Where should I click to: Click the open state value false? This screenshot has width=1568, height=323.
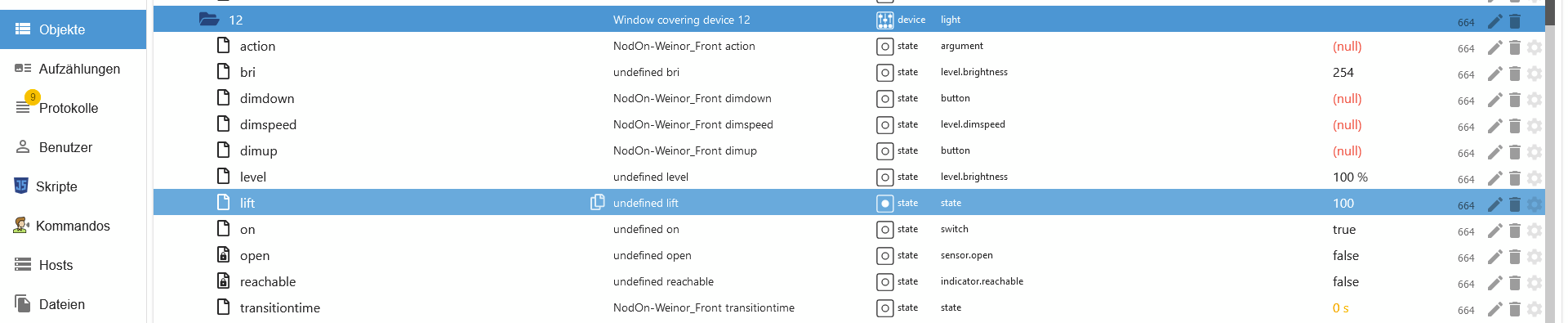point(1346,256)
